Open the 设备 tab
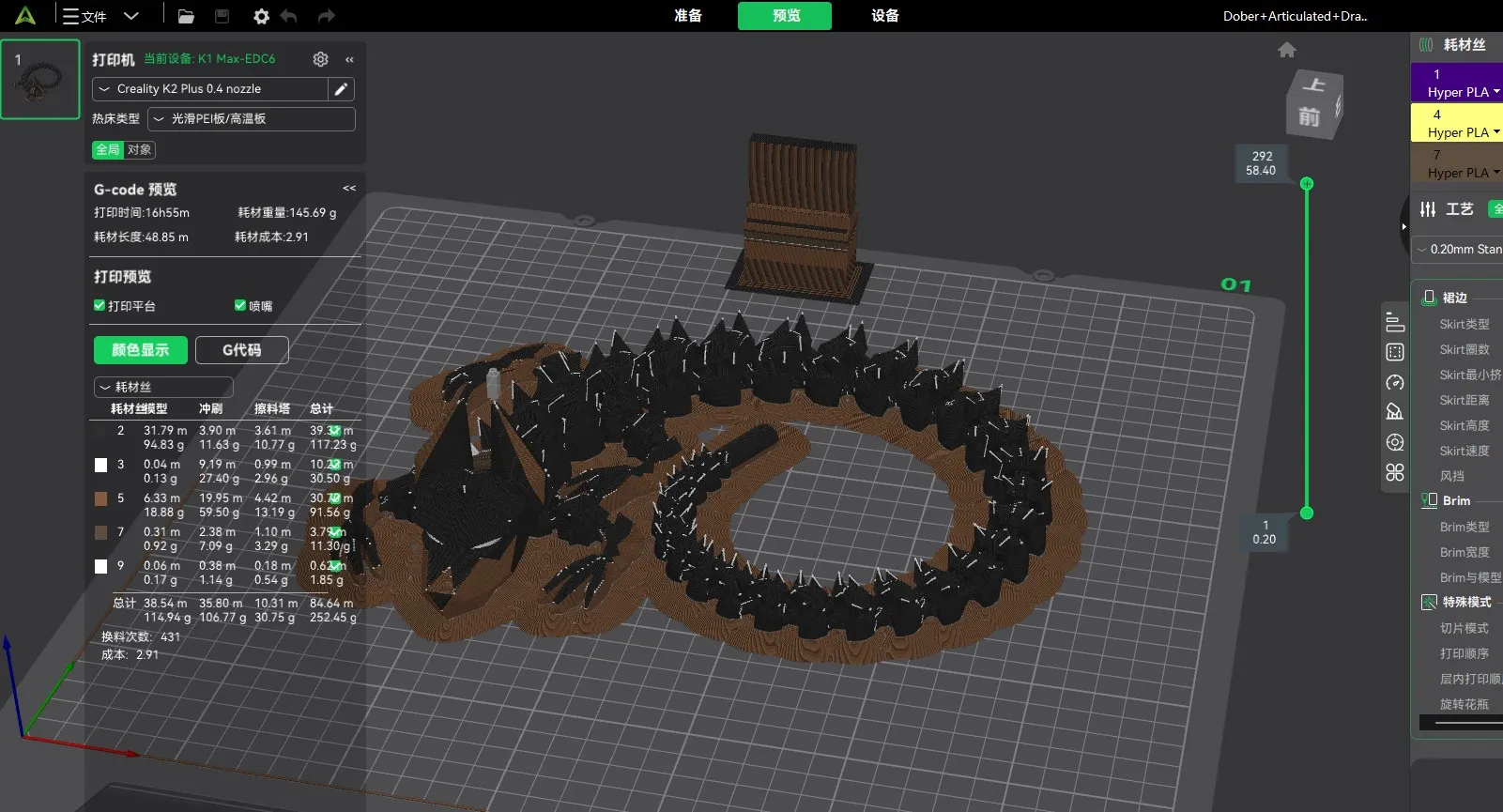The width and height of the screenshot is (1503, 812). 884,16
